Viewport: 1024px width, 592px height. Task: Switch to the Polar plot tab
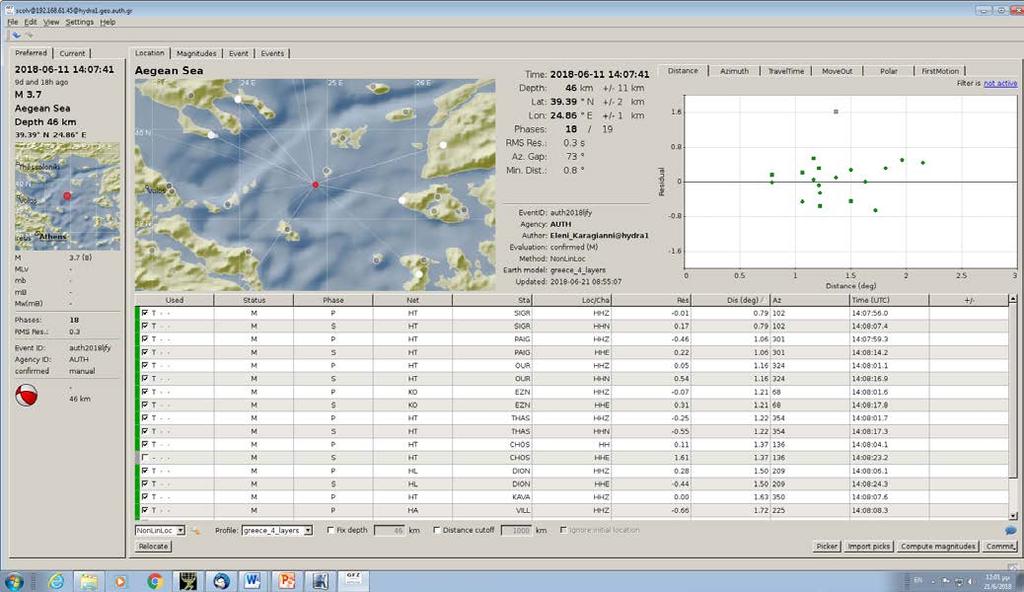(889, 71)
